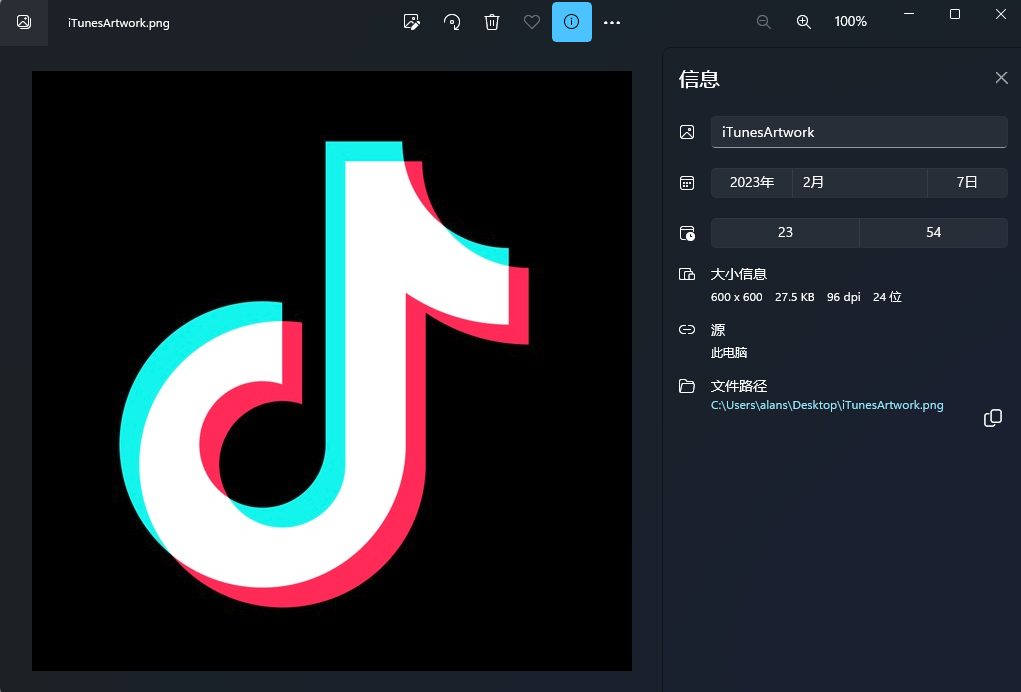Click the TikTok logo image

click(331, 371)
